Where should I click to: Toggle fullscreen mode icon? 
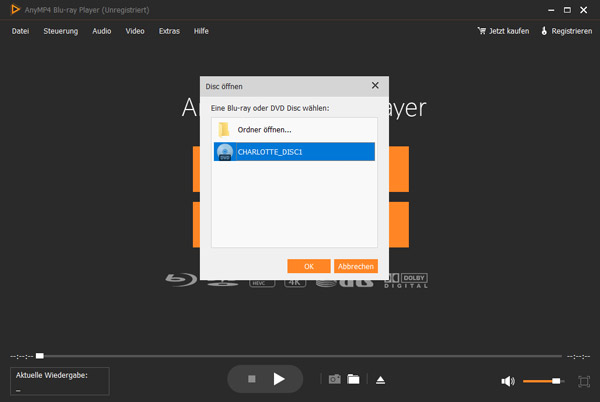tap(584, 381)
